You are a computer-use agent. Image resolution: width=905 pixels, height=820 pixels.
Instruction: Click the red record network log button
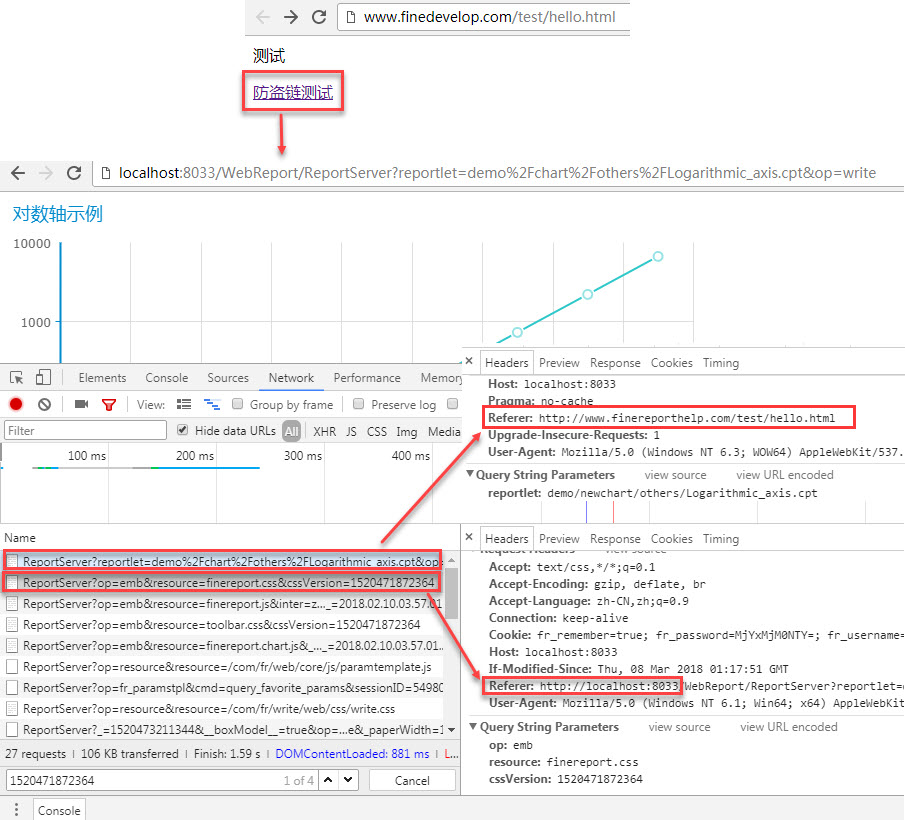pyautogui.click(x=16, y=405)
